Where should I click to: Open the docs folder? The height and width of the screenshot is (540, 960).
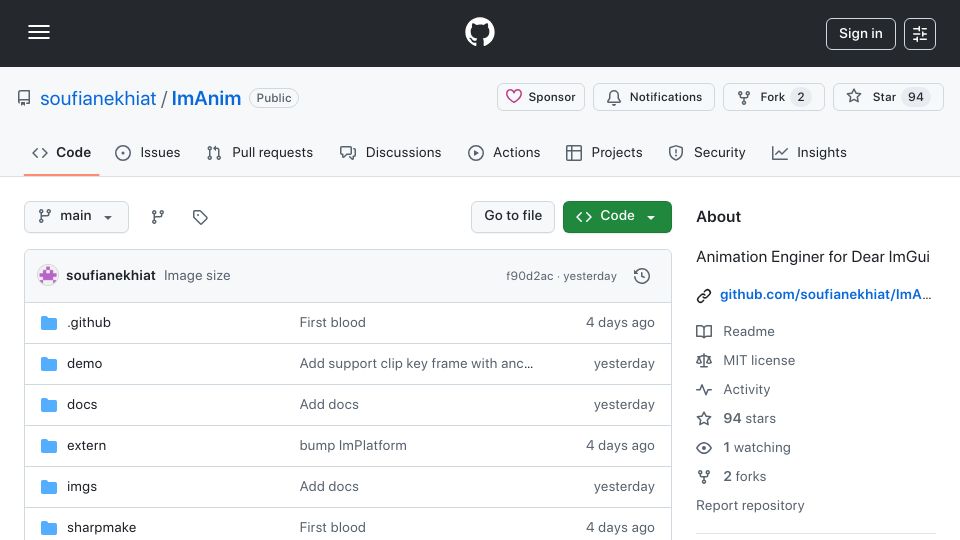coord(82,405)
